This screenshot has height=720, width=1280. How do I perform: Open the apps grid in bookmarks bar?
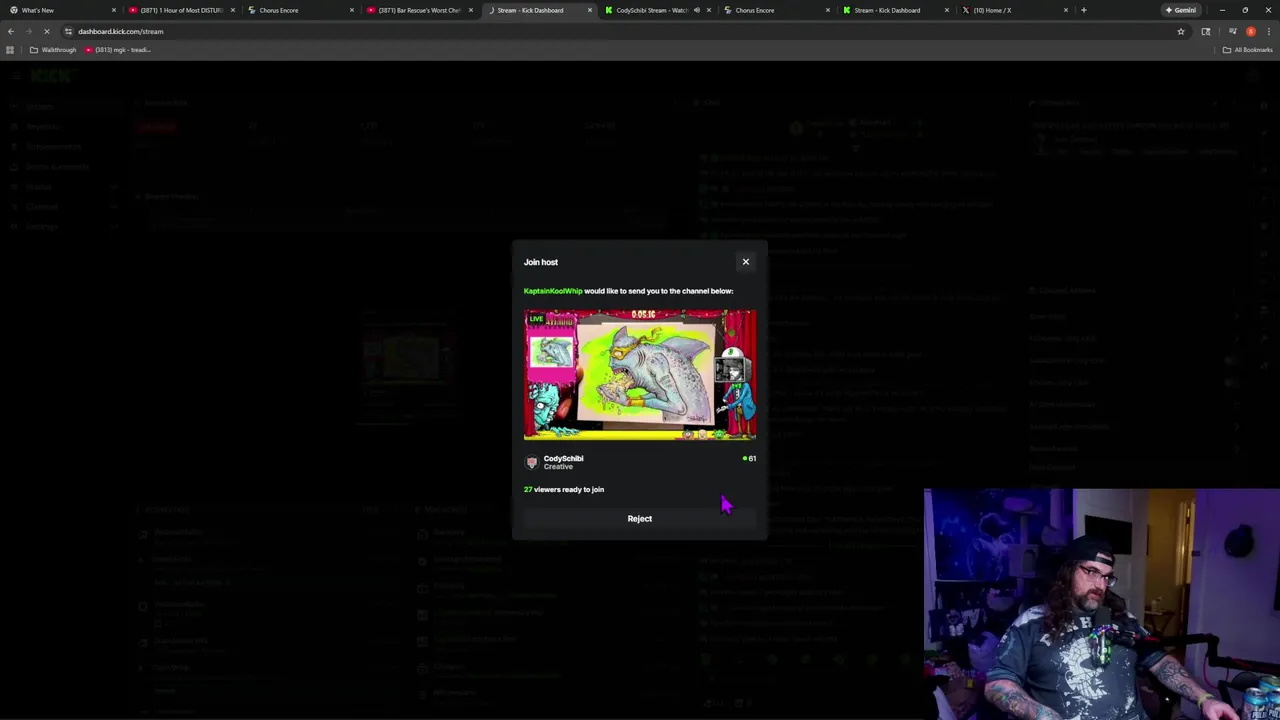pos(12,50)
